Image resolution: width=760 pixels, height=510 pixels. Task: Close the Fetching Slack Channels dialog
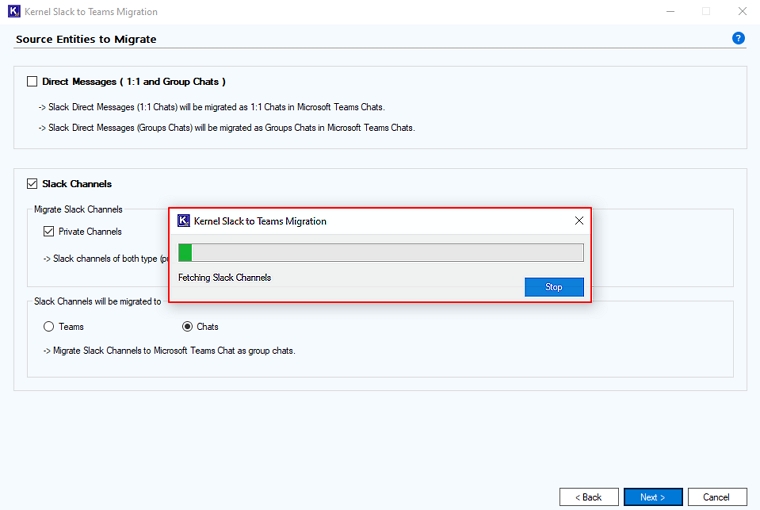pyautogui.click(x=579, y=221)
